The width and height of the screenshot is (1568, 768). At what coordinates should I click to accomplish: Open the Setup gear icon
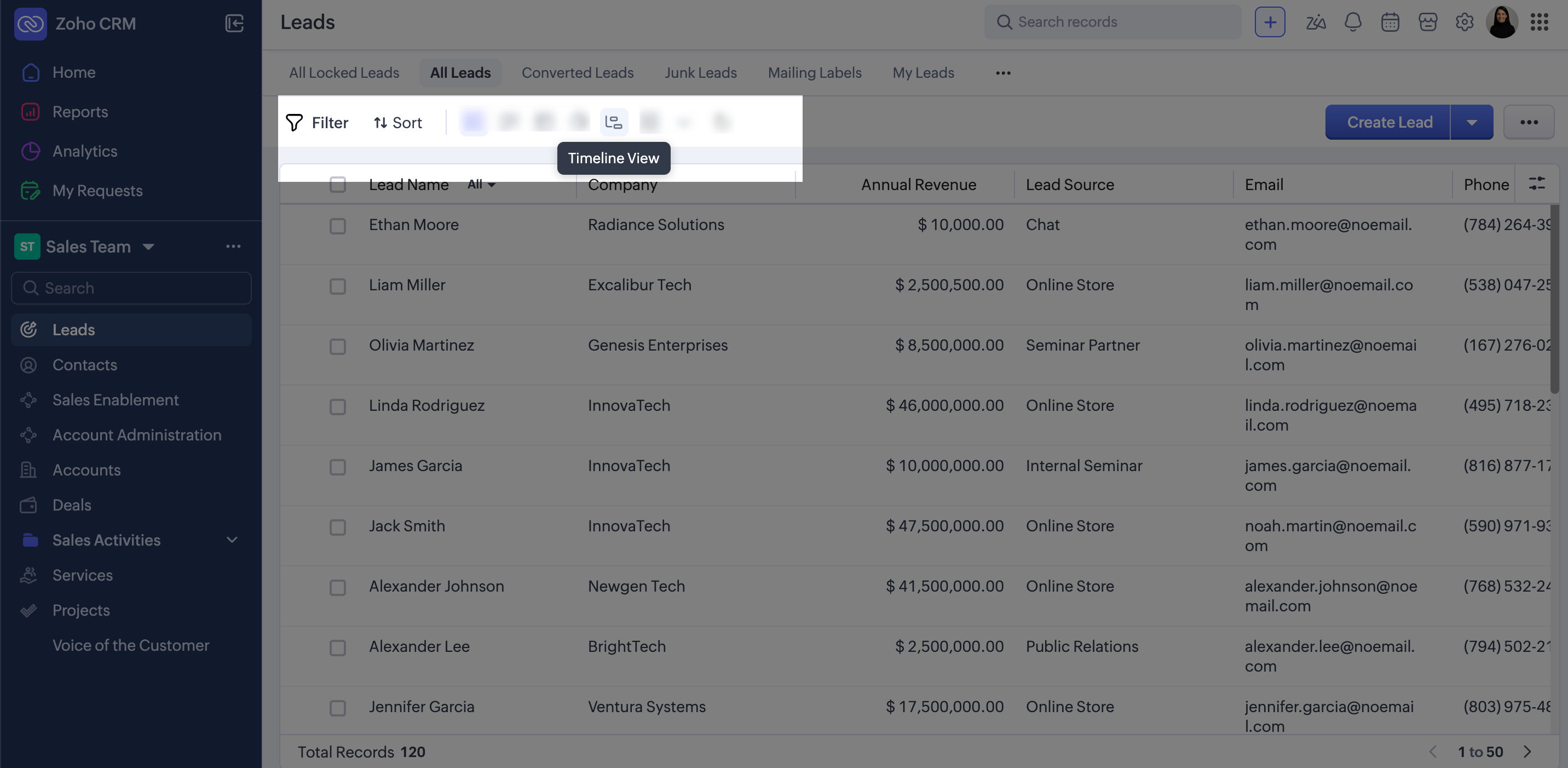1464,22
